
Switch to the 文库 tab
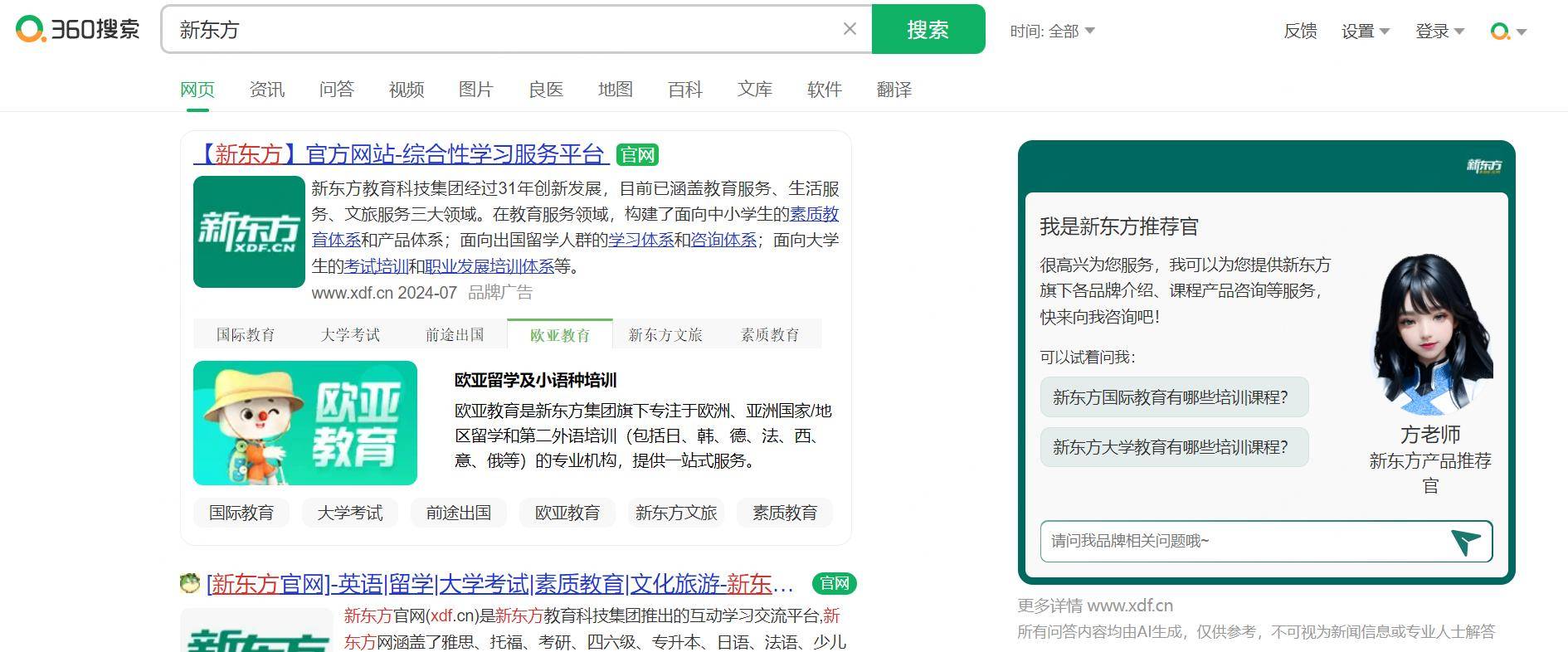(x=755, y=90)
